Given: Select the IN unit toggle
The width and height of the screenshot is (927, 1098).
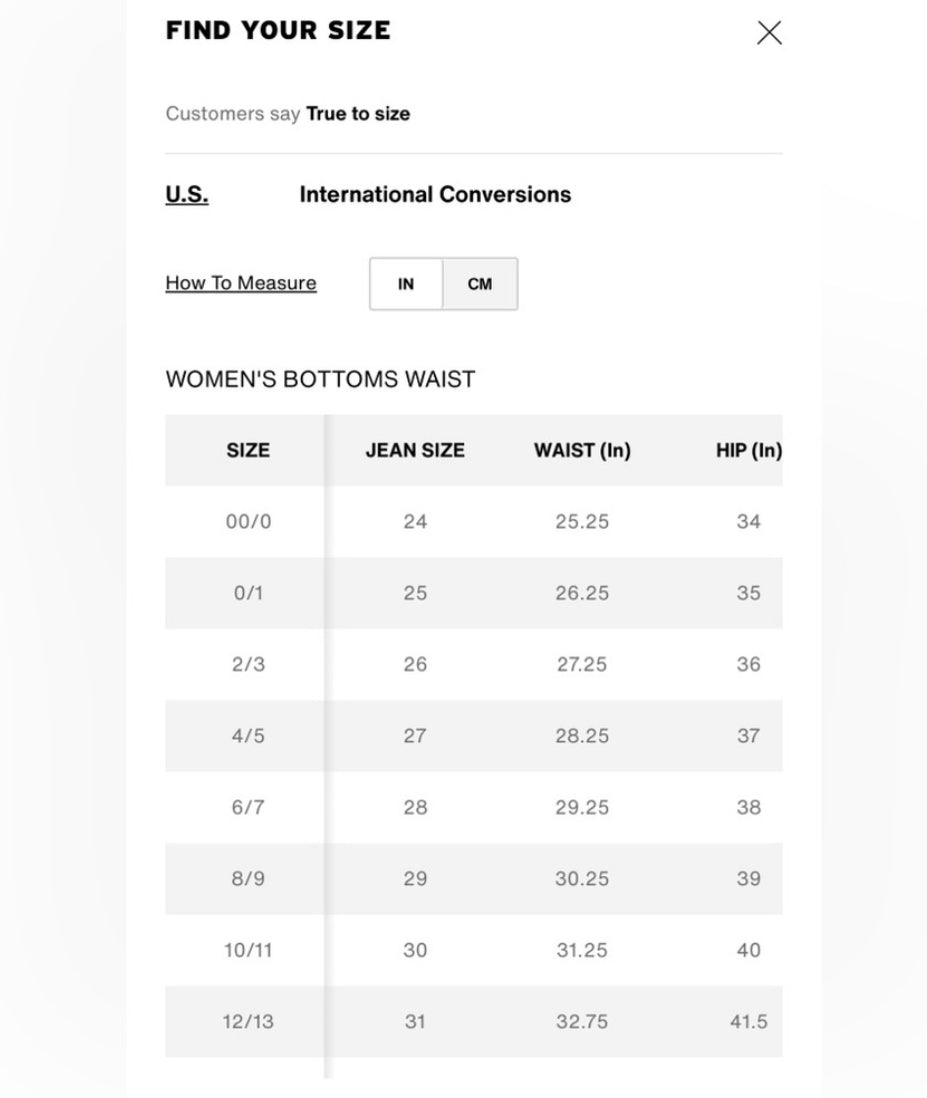Looking at the screenshot, I should [406, 284].
